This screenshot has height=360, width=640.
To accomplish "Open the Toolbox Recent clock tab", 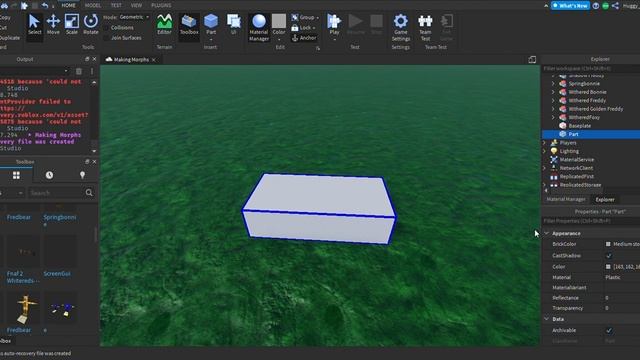I will 49,175.
